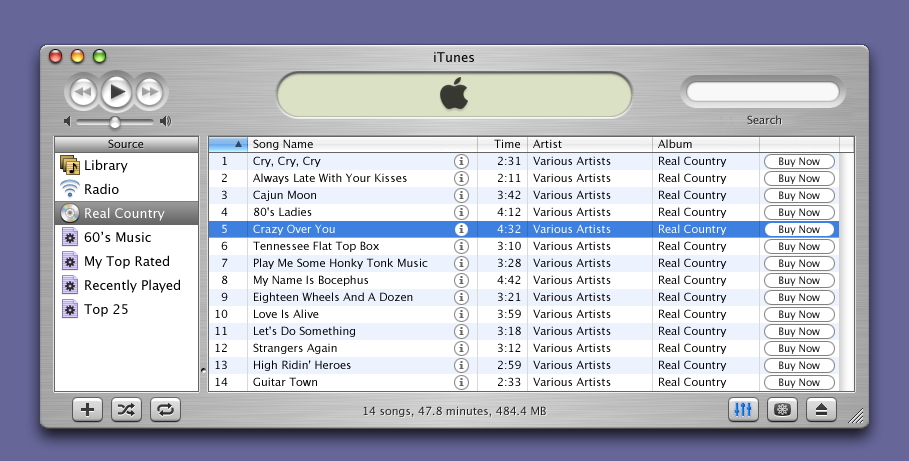This screenshot has height=461, width=909.
Task: Click the green zoom window button
Action: [100, 56]
